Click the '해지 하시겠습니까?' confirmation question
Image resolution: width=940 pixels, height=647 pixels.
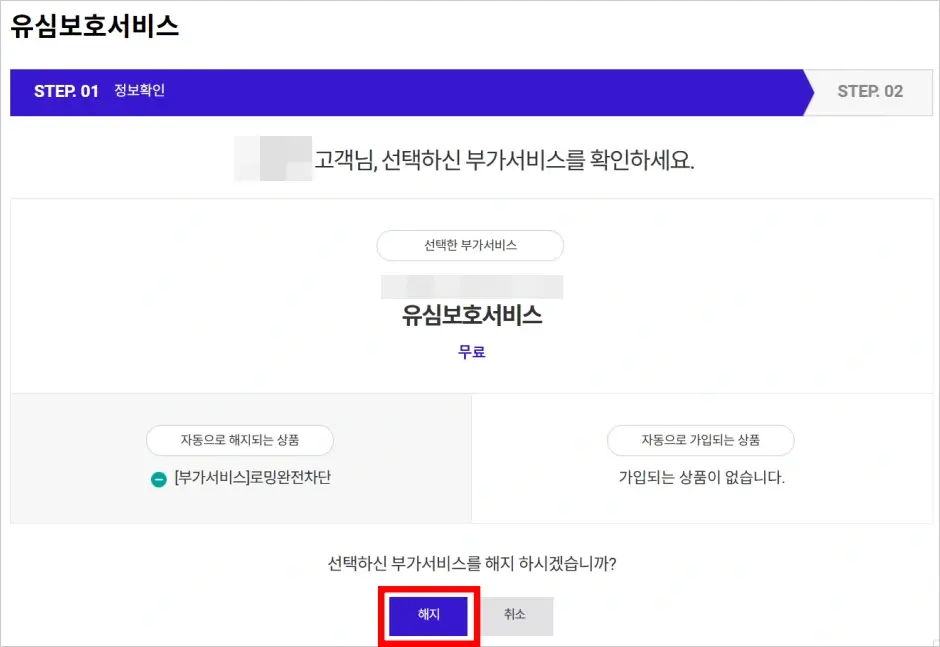472,564
